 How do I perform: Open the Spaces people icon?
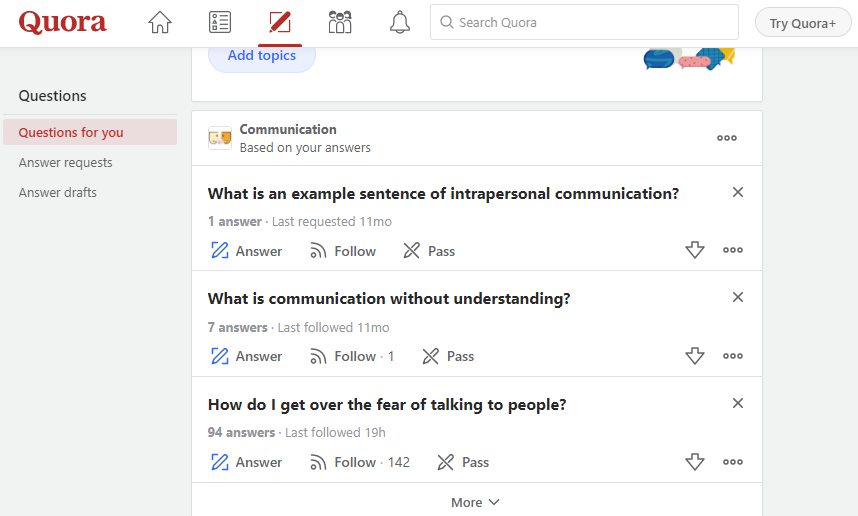tap(340, 22)
